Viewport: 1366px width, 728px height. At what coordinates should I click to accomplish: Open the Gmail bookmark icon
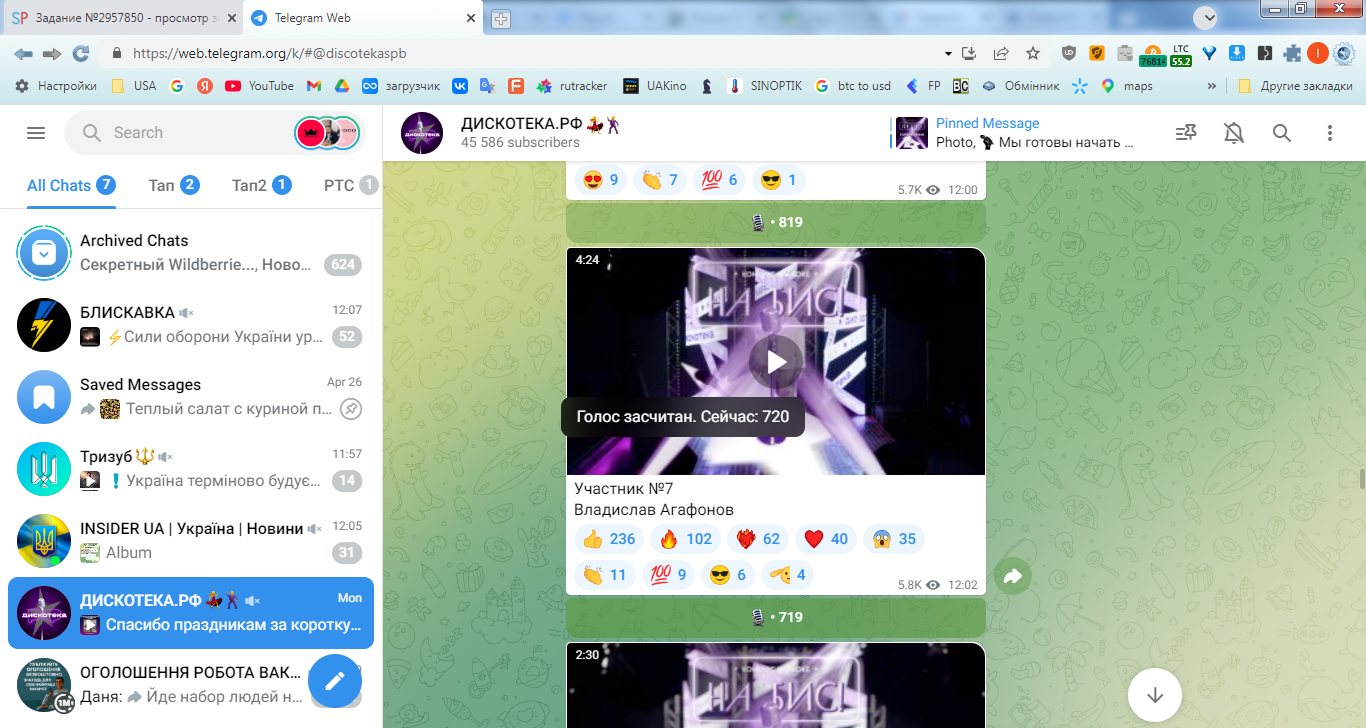coord(313,86)
